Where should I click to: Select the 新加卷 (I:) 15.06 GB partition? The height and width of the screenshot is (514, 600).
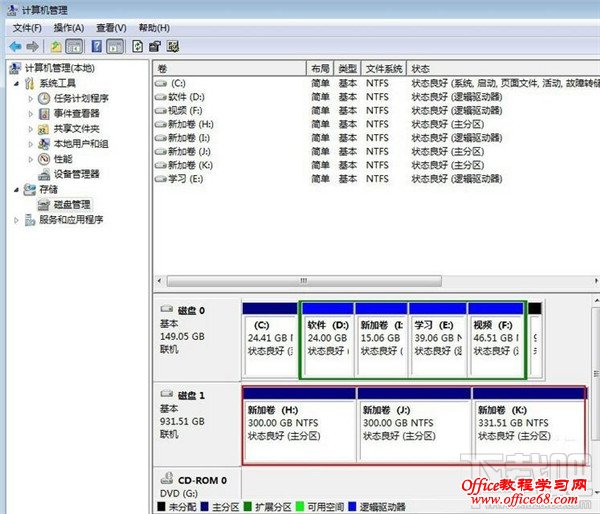click(382, 340)
